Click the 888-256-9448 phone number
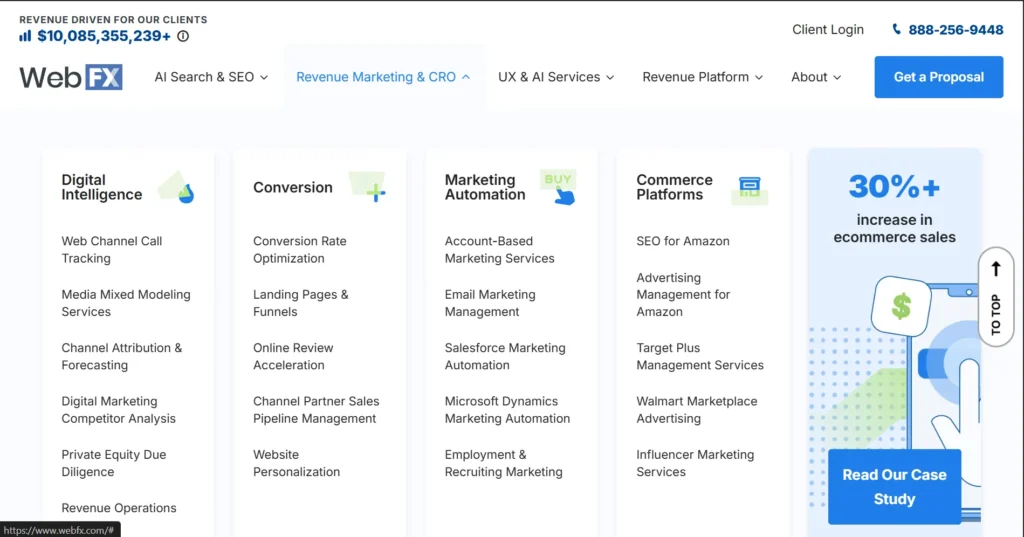 [x=955, y=29]
